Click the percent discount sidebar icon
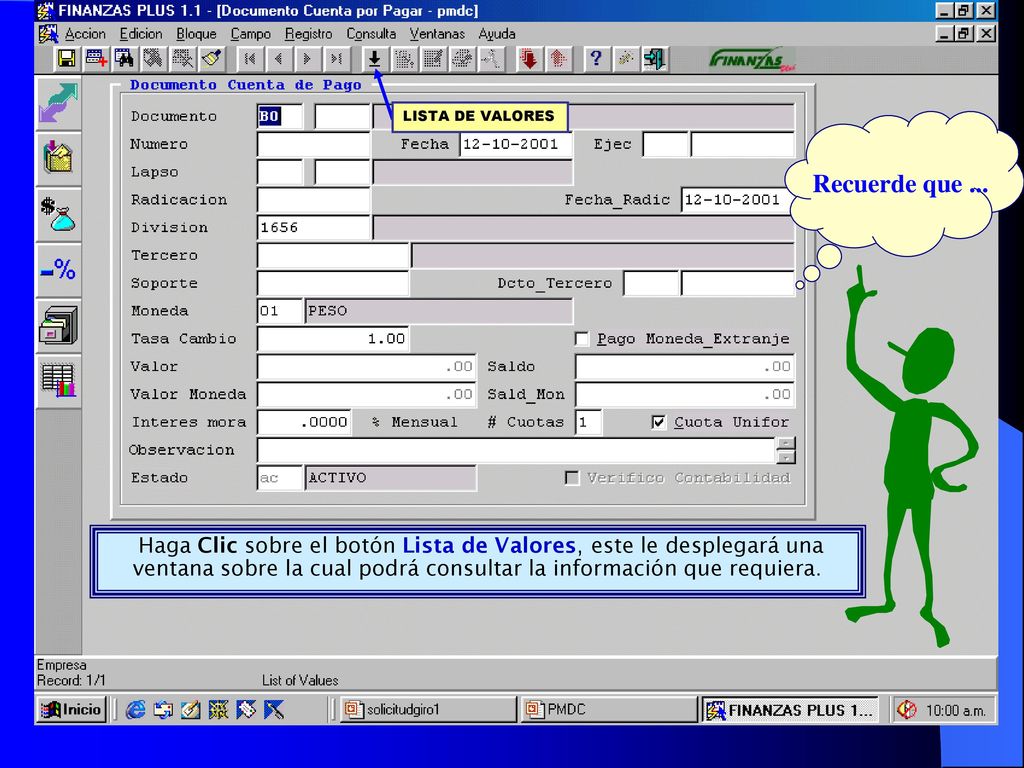Image resolution: width=1024 pixels, height=768 pixels. click(59, 269)
